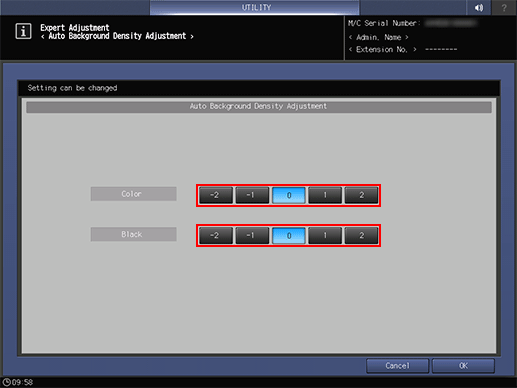Set Color density to 2
The height and width of the screenshot is (388, 517).
pos(361,195)
